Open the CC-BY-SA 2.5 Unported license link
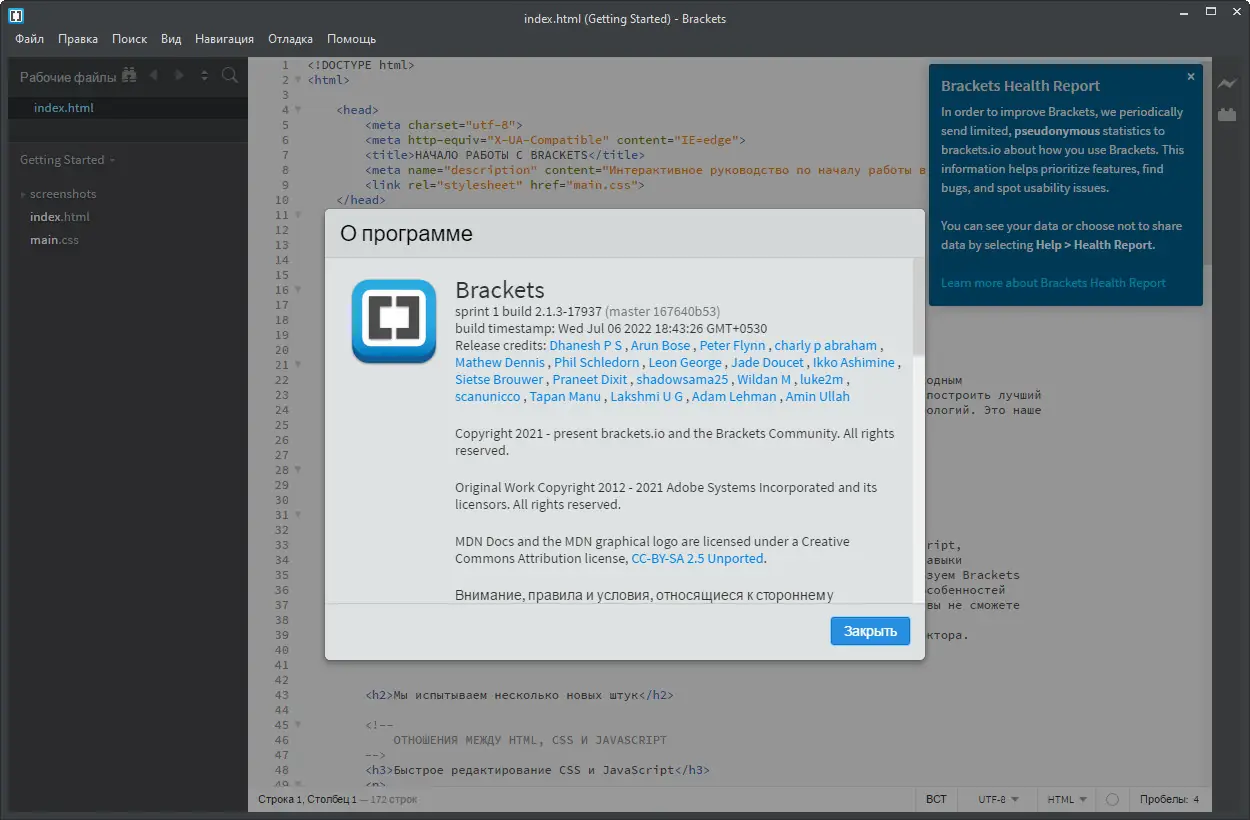1250x820 pixels. (697, 558)
